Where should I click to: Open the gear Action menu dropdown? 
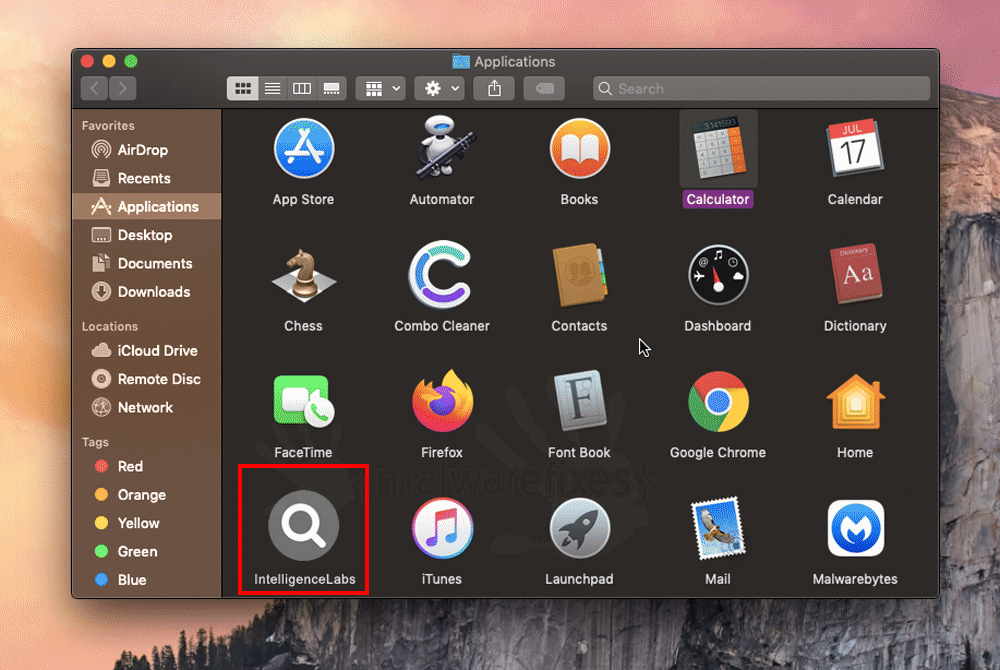pyautogui.click(x=440, y=88)
